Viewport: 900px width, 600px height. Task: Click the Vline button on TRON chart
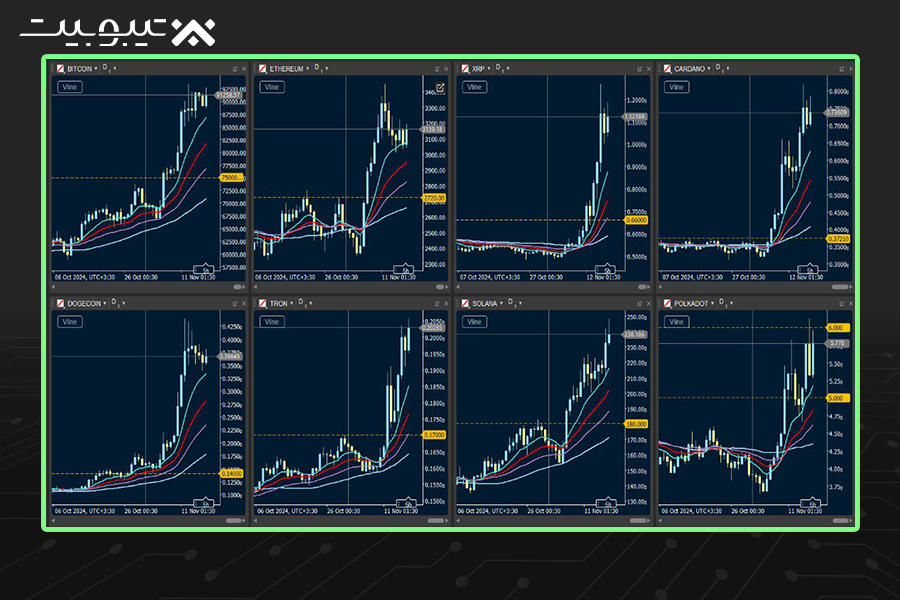click(271, 322)
